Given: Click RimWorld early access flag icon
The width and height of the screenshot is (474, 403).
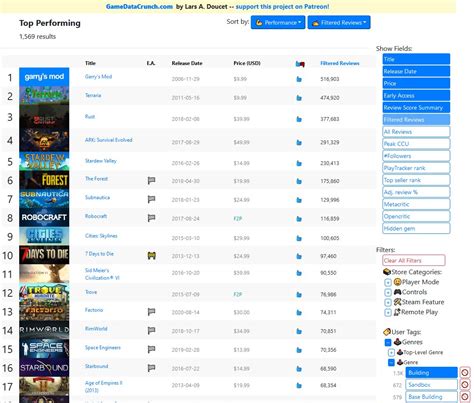Looking at the screenshot, I should click(151, 331).
